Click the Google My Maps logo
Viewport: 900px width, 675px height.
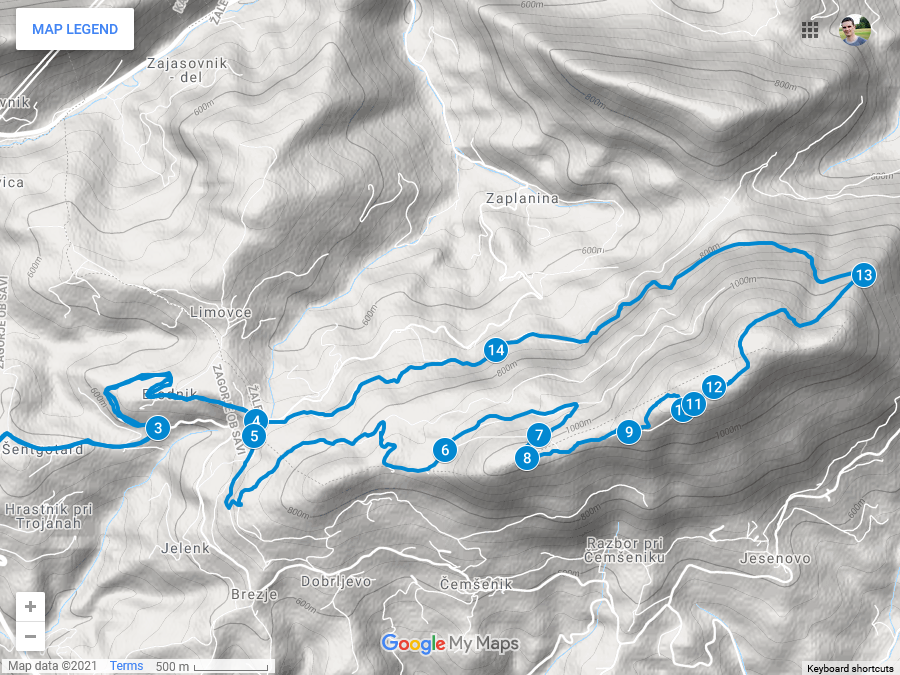tap(450, 644)
